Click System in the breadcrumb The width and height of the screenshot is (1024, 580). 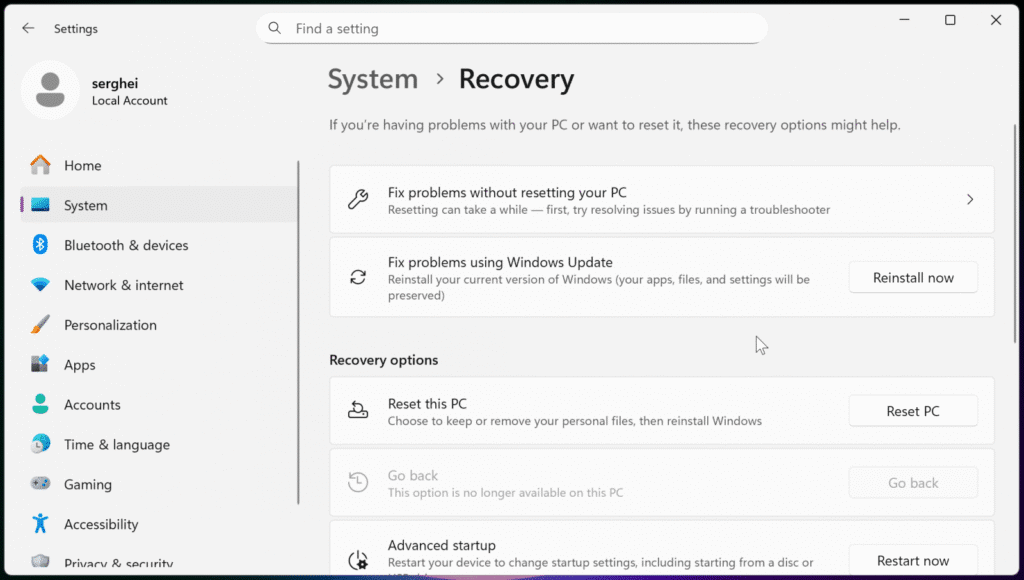[x=372, y=78]
